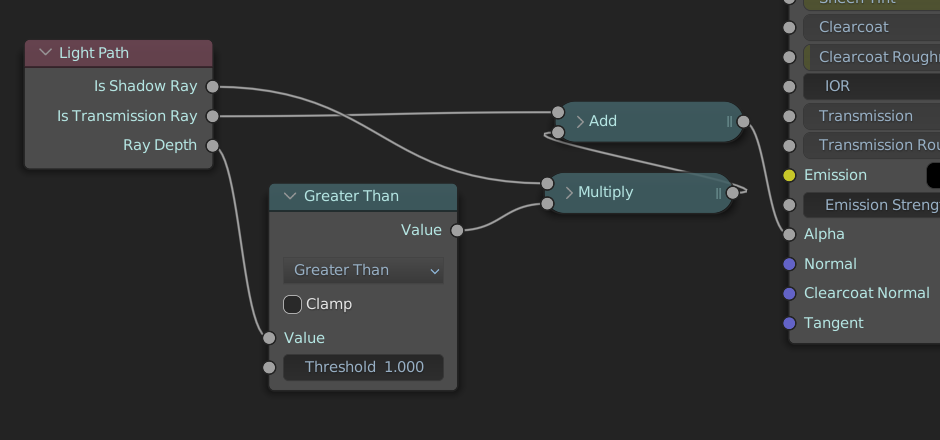Click the Is Shadow Ray label
The image size is (940, 440).
146,86
